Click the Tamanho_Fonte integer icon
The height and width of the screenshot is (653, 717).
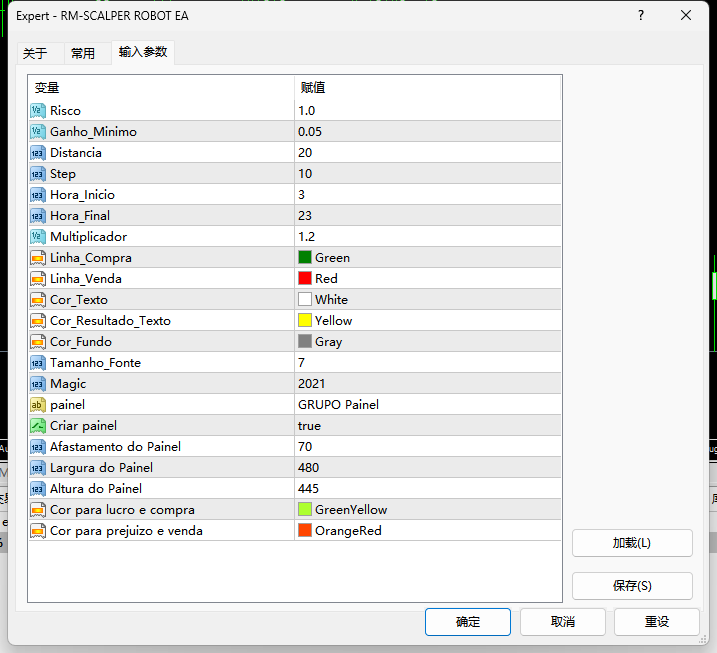click(x=38, y=363)
